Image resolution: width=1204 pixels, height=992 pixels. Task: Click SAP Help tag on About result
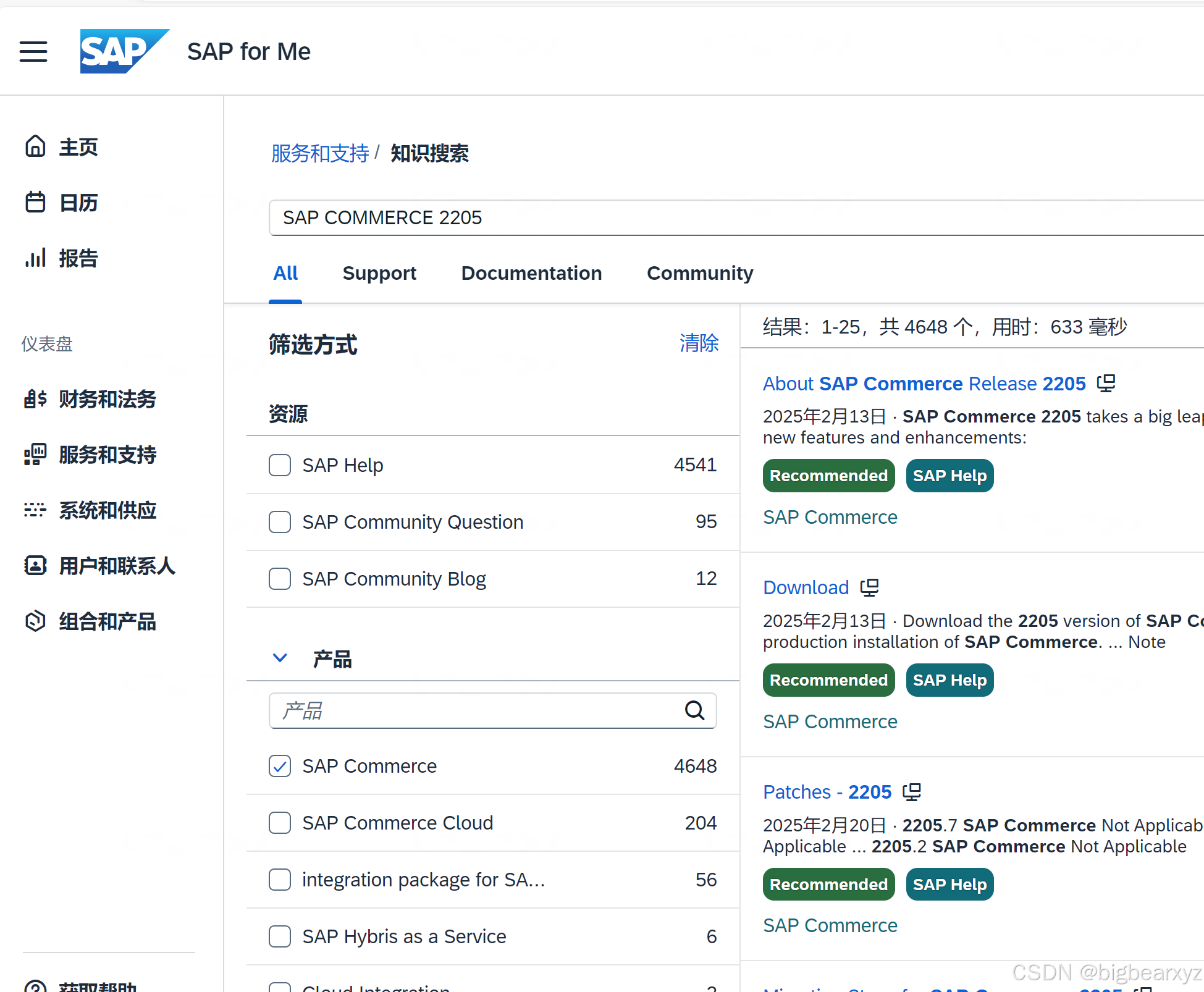point(950,476)
